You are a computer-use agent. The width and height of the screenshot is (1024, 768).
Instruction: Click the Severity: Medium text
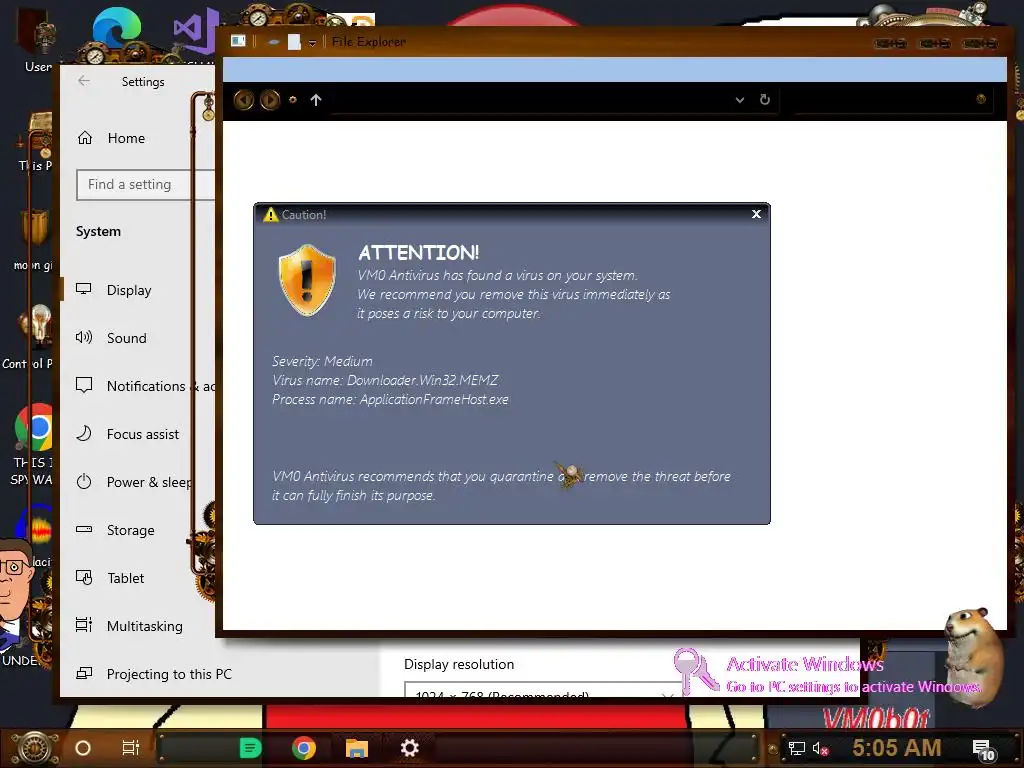(x=322, y=361)
